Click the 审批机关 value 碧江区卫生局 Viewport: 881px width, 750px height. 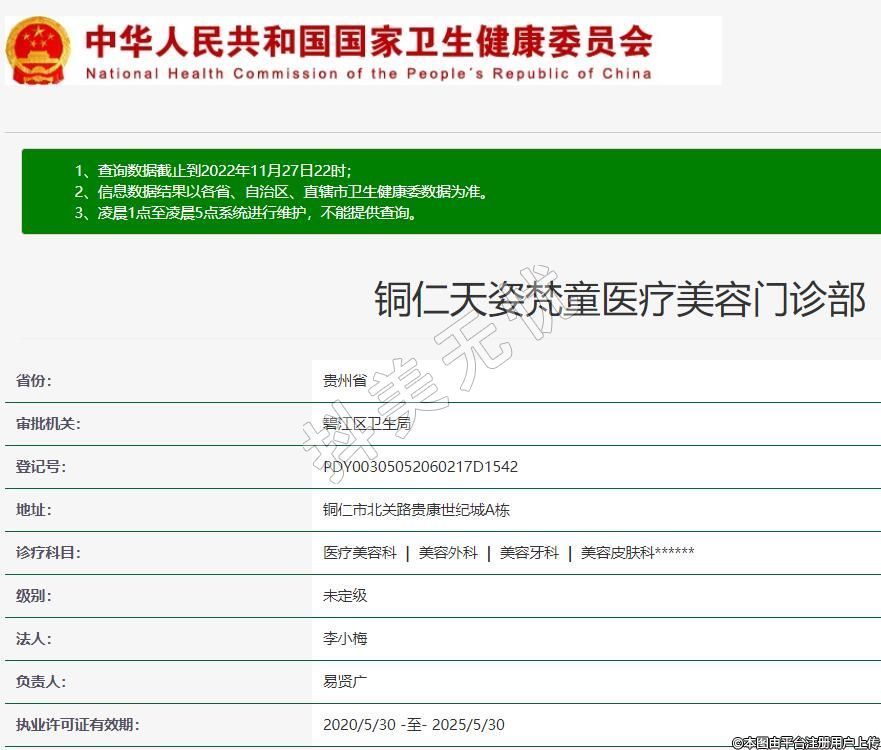click(x=366, y=424)
